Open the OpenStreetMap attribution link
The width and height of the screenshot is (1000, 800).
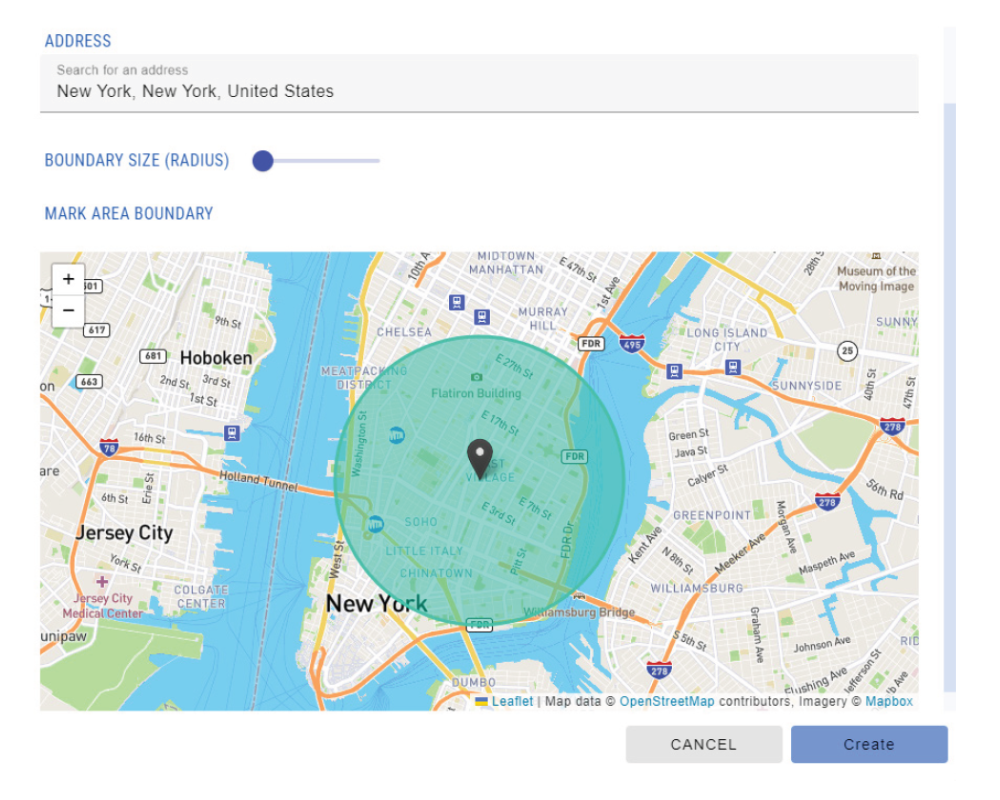click(x=666, y=702)
